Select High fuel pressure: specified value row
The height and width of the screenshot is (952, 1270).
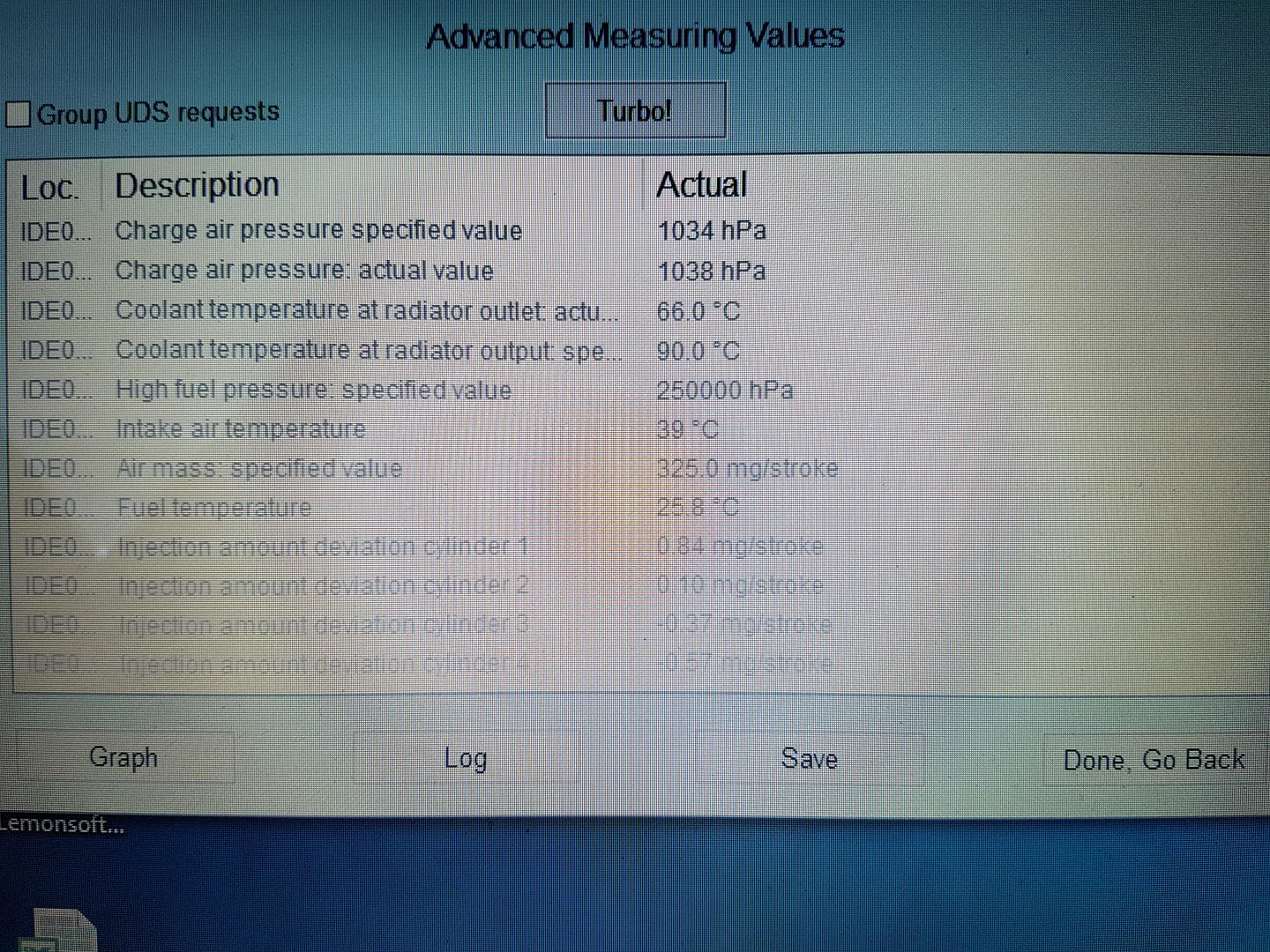coord(313,390)
